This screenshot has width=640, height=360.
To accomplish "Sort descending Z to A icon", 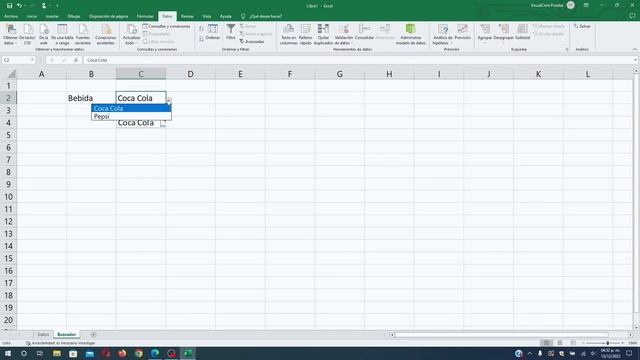I will click(x=201, y=39).
